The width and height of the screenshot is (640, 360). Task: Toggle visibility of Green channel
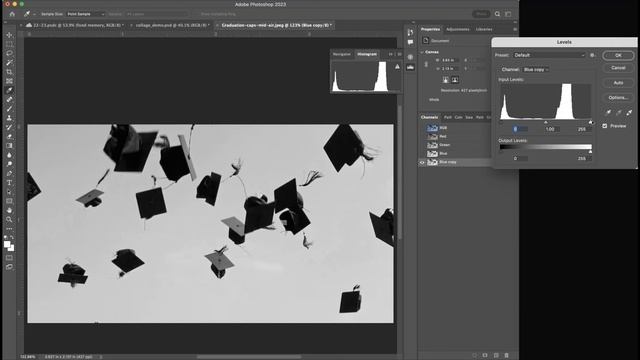(x=422, y=145)
